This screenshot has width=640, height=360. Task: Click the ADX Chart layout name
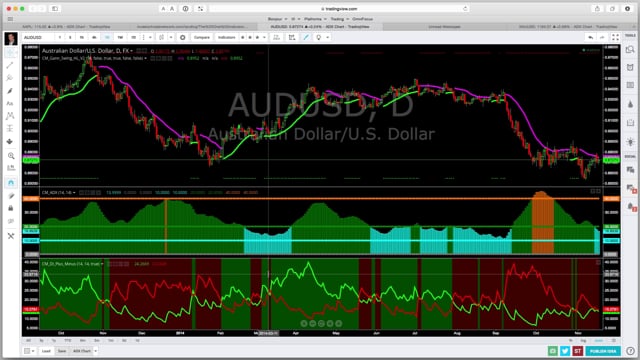(82, 351)
